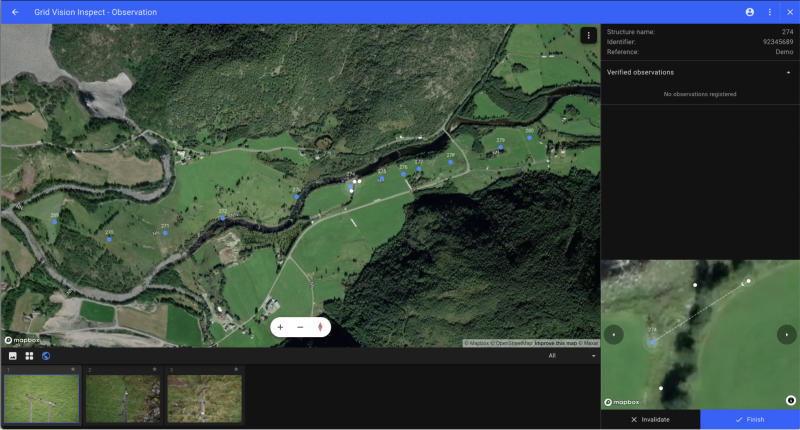Select structure marker 280 on map
The width and height of the screenshot is (800, 430).
(530, 138)
